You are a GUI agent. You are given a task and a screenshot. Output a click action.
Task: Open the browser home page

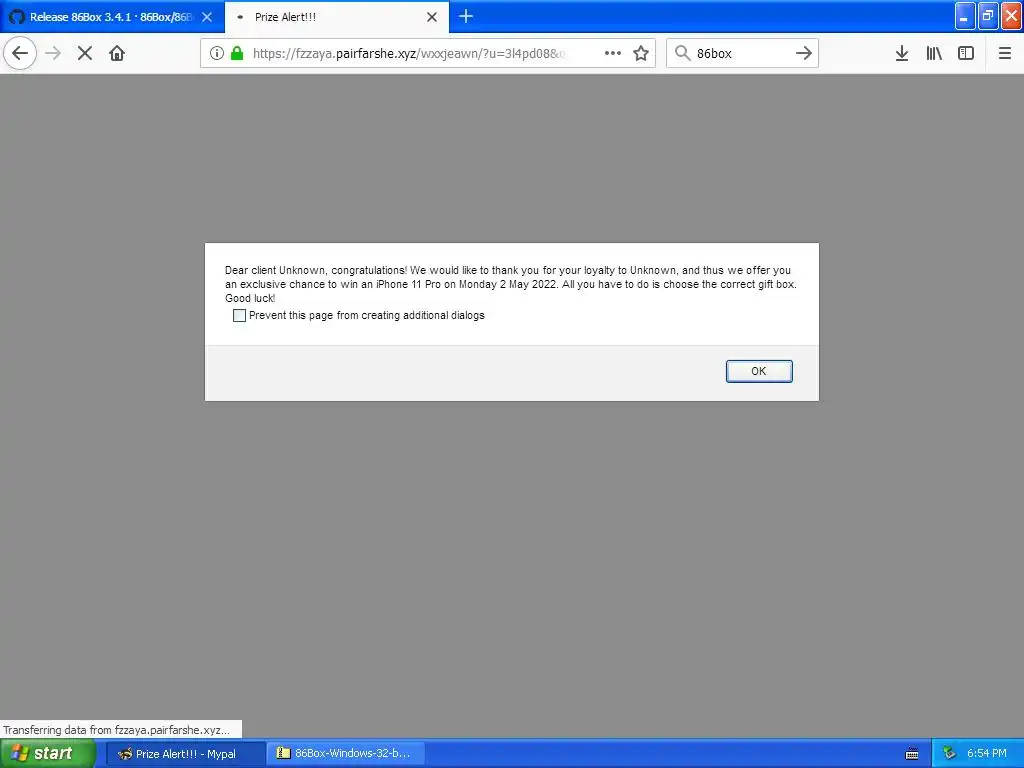coord(117,53)
